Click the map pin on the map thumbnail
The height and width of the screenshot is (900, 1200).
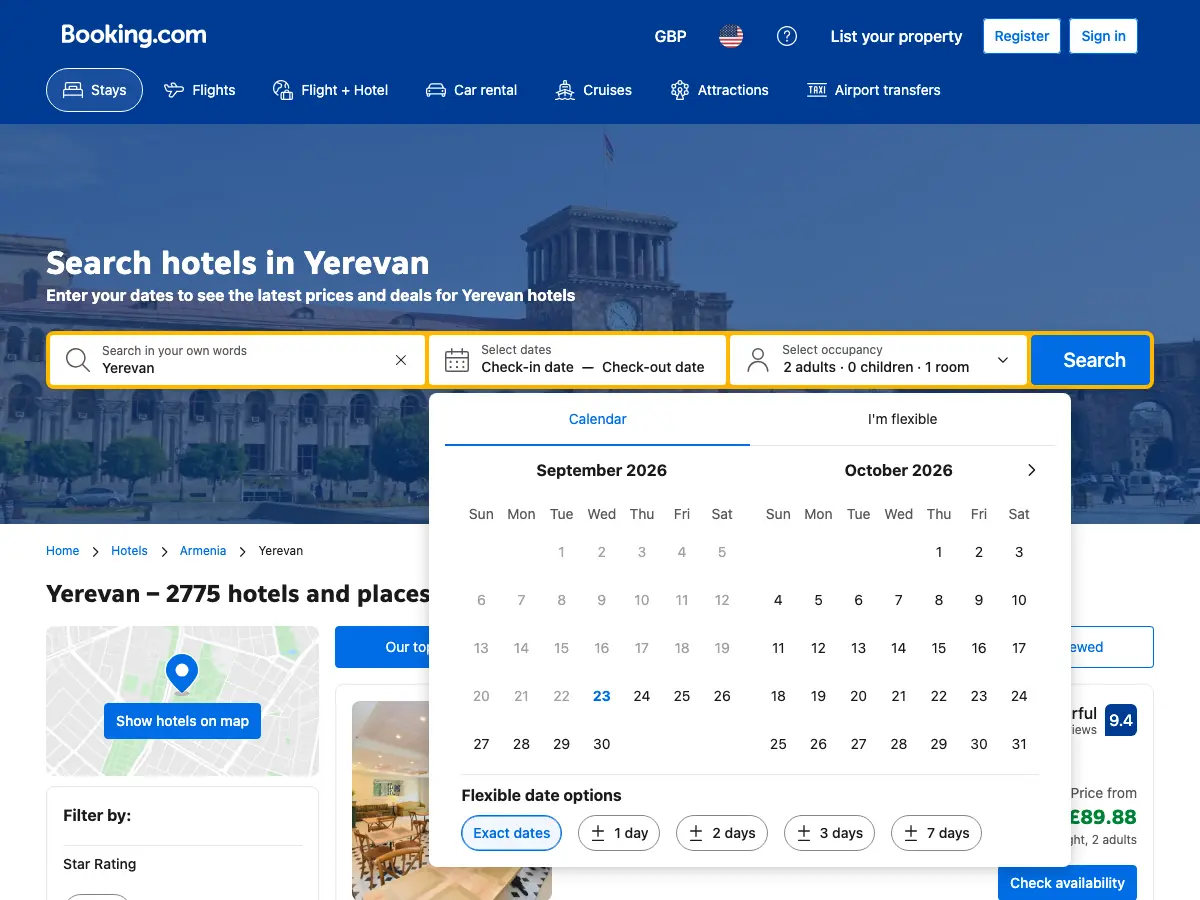182,675
